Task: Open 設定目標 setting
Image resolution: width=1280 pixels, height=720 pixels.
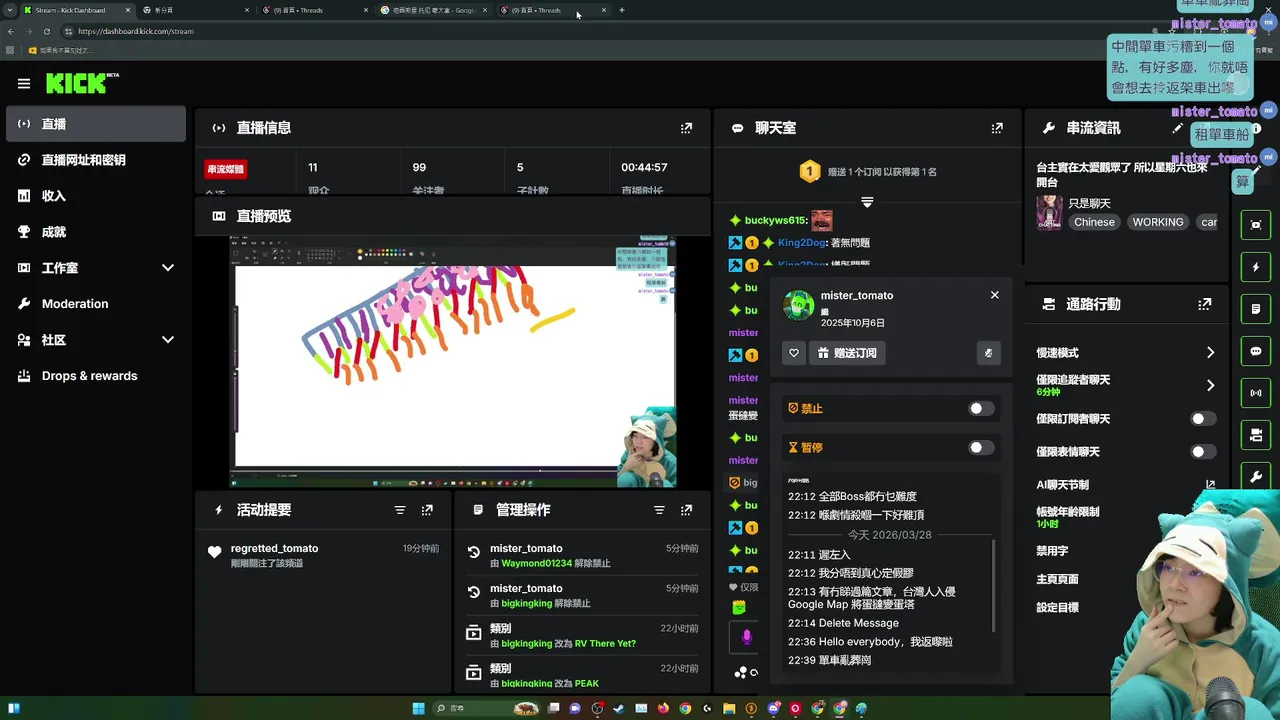Action: (1058, 607)
